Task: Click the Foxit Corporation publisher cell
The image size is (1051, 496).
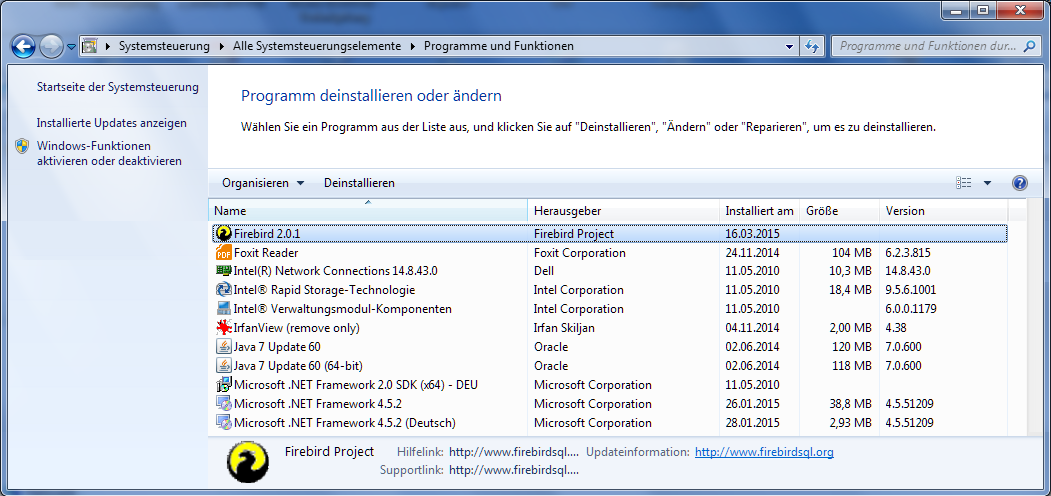Action: point(579,253)
